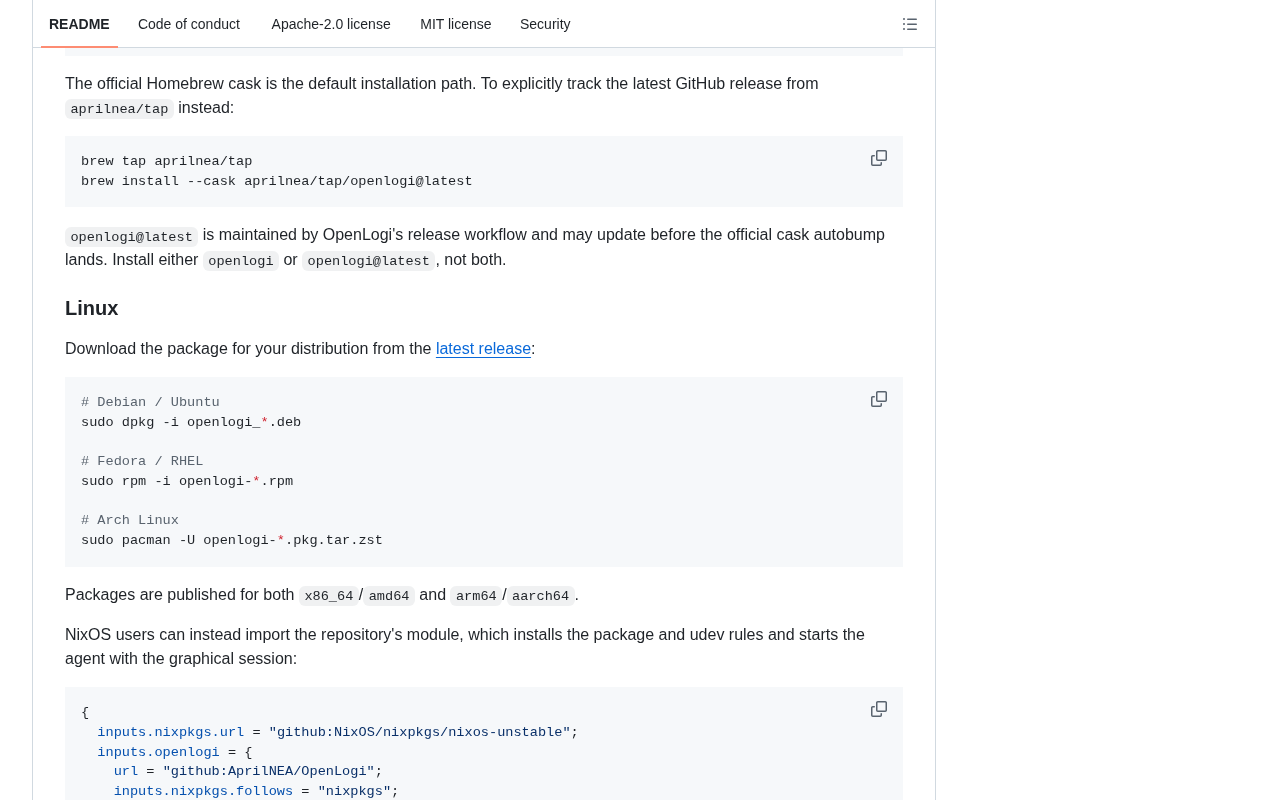Open the README outline icon
Viewport: 1280px width, 800px height.
click(x=910, y=24)
